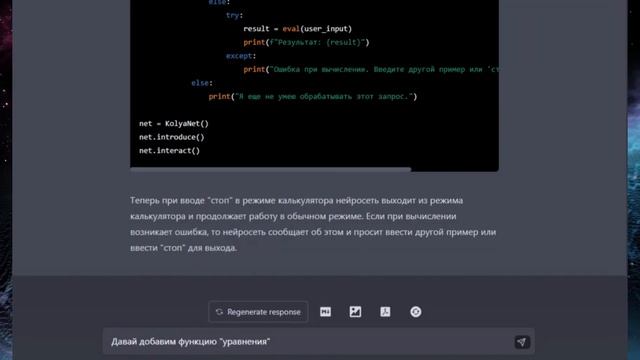Focus the message field containing "Давай добавим функцию"
The height and width of the screenshot is (360, 640).
tap(318, 342)
